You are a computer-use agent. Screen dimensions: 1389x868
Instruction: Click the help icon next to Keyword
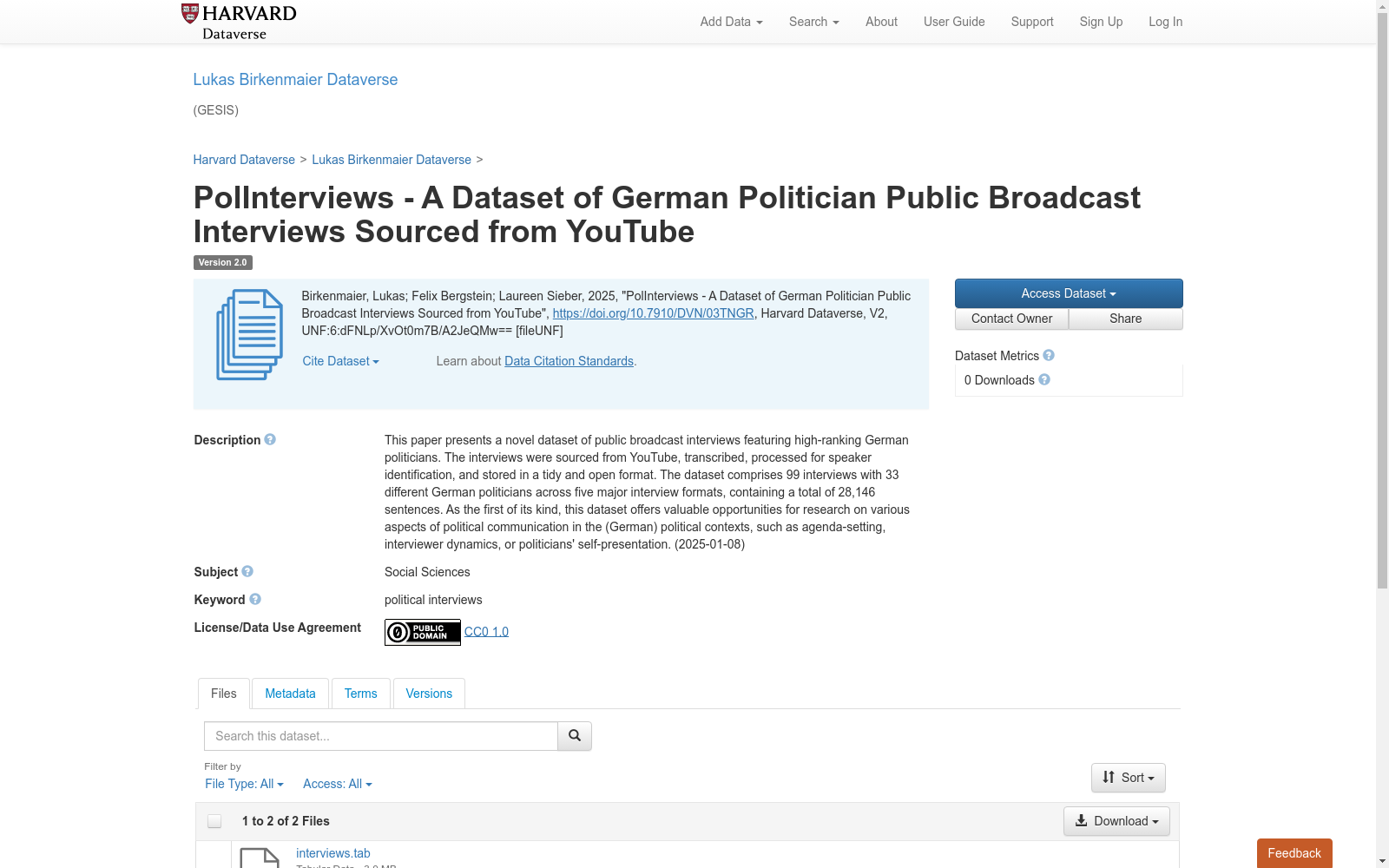pyautogui.click(x=255, y=600)
